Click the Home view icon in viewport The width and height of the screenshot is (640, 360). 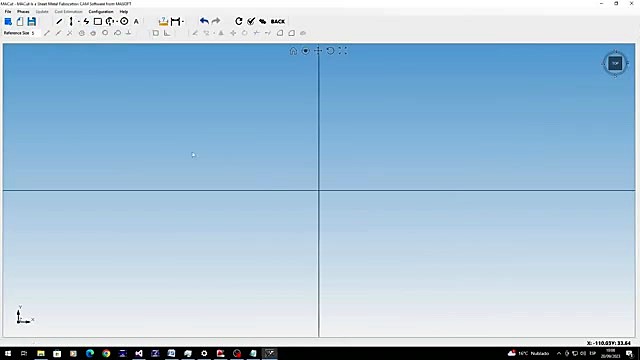coord(293,51)
